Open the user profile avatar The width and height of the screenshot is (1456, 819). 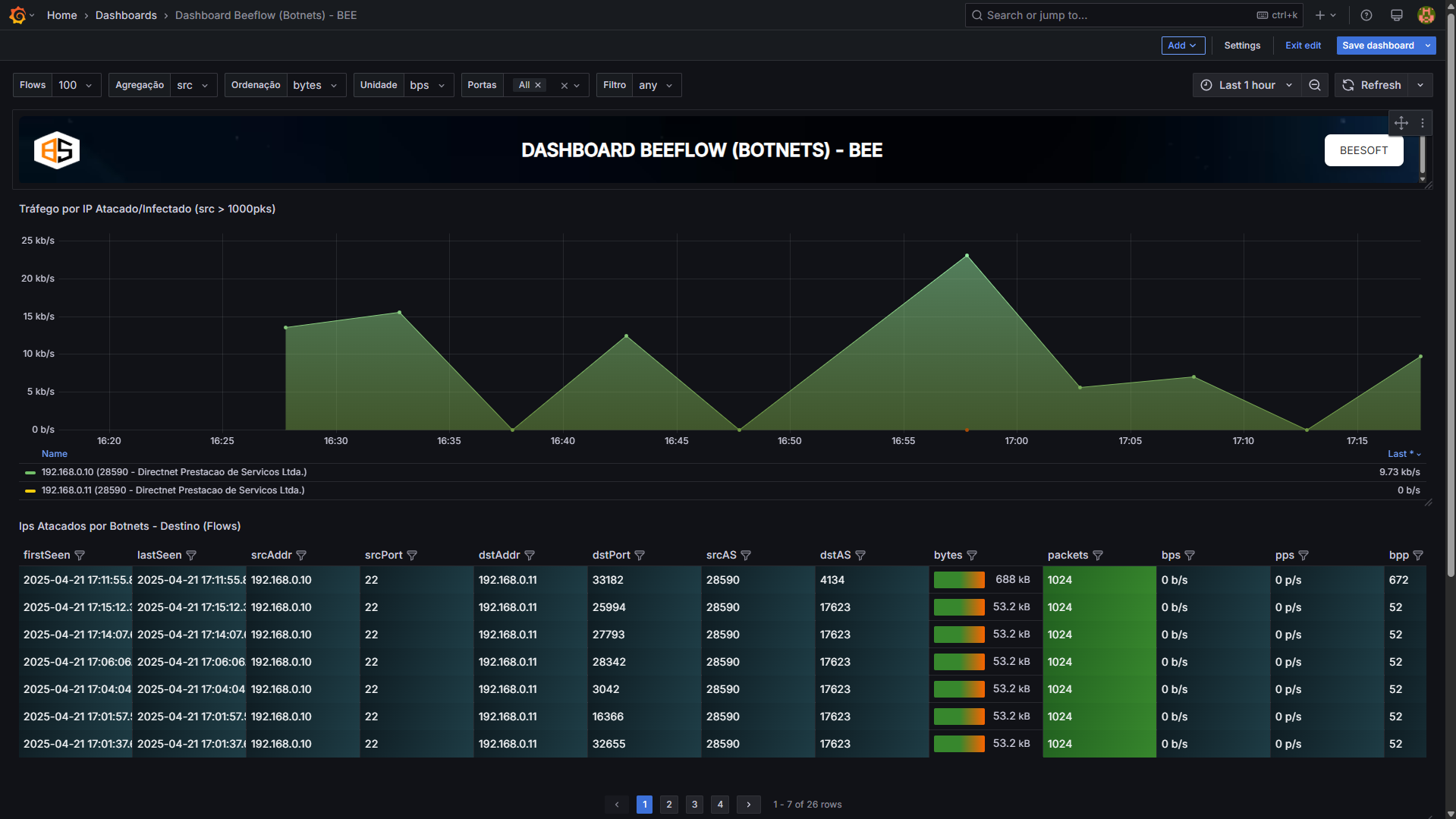[x=1426, y=15]
